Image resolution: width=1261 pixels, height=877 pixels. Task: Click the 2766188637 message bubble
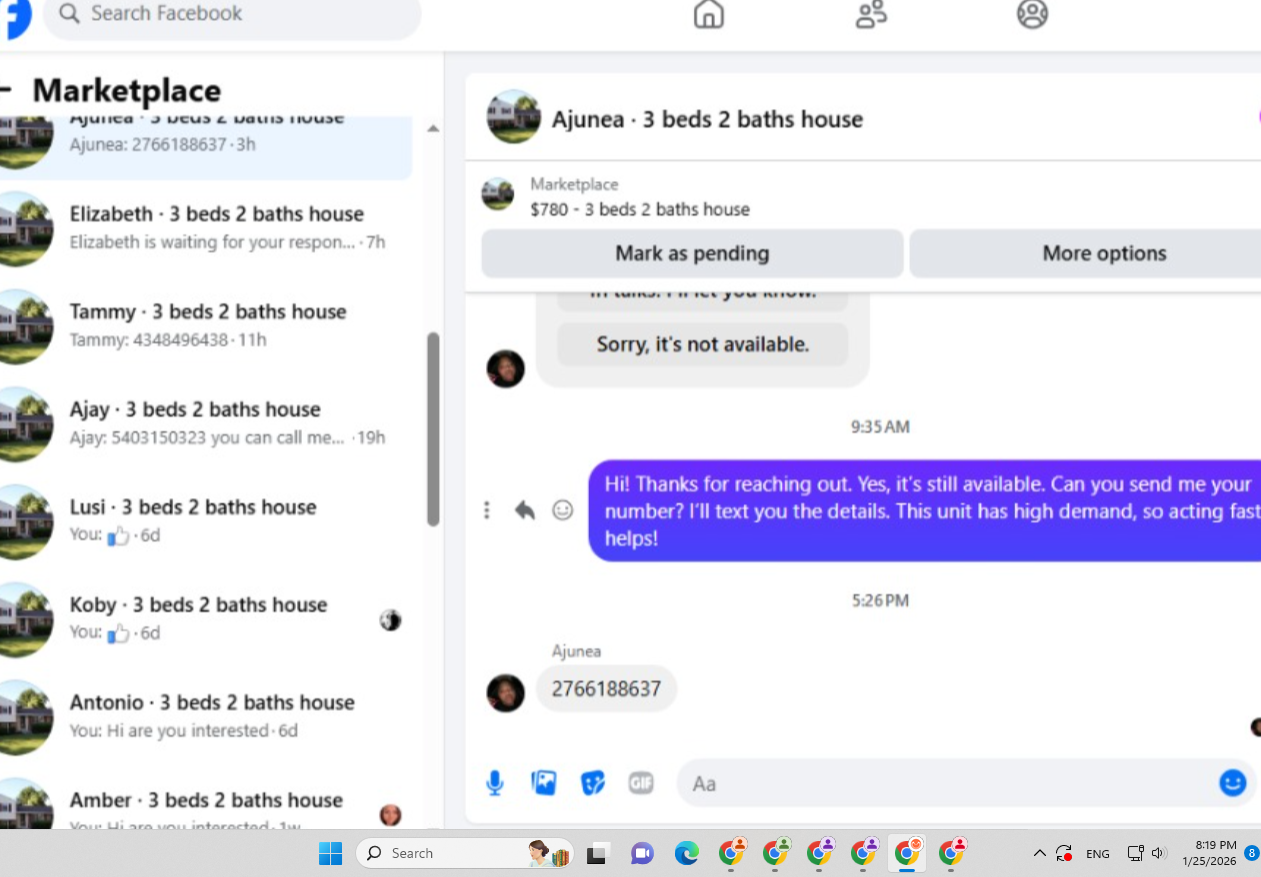[x=606, y=689]
